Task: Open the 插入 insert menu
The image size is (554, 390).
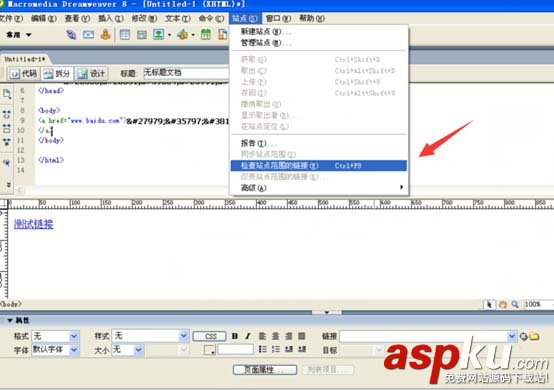Action: (x=111, y=18)
